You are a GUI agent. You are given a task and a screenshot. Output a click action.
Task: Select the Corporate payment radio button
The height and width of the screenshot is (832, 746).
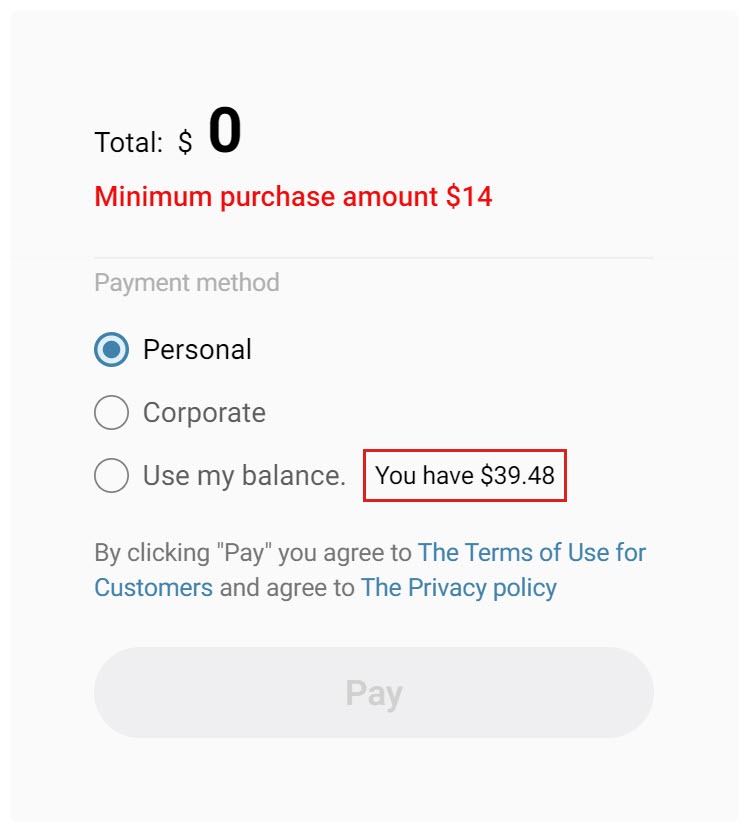(x=111, y=413)
